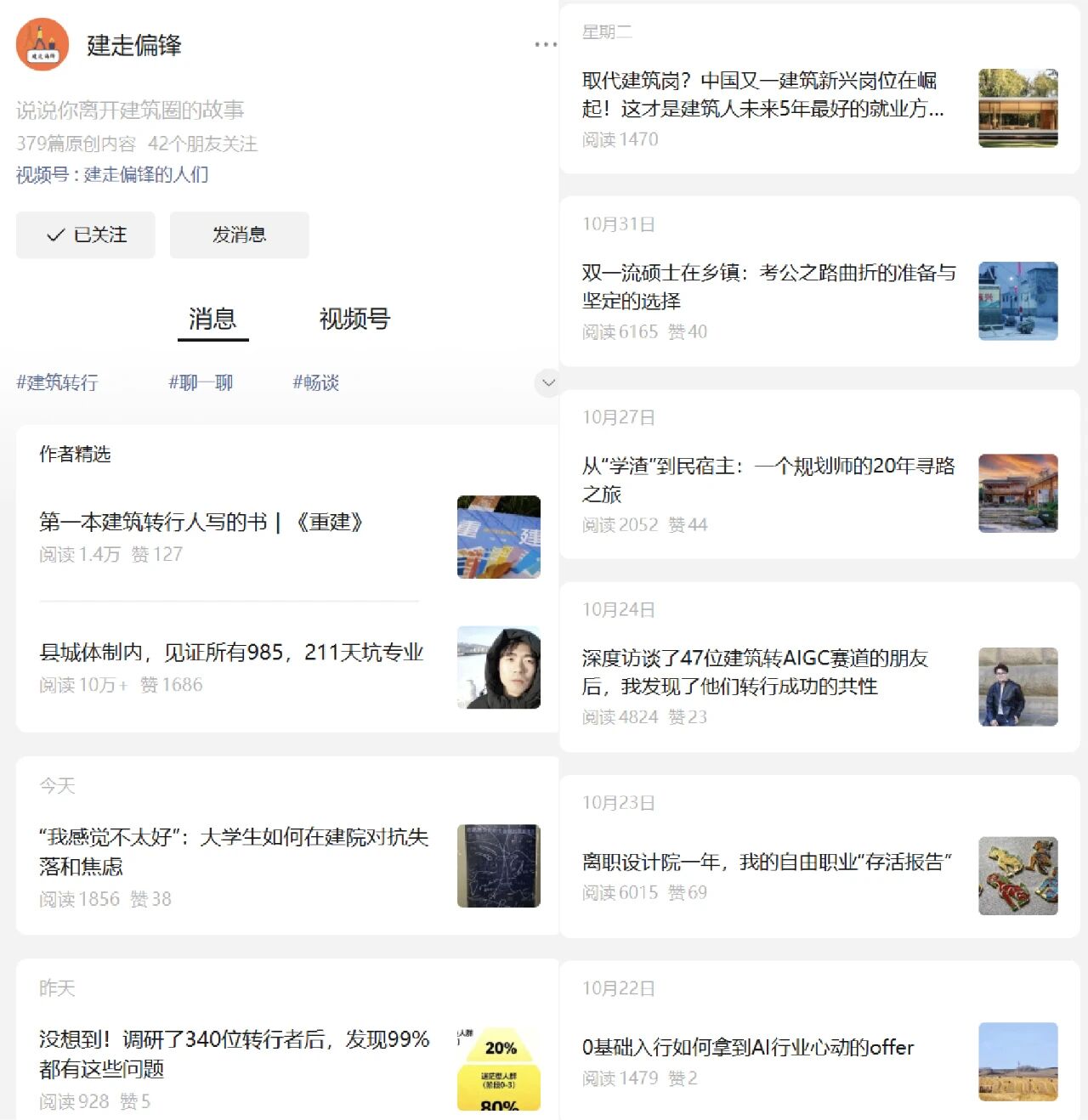Click the sunset house thumbnail from 10月27日
Image resolution: width=1088 pixels, height=1120 pixels.
click(x=1018, y=494)
